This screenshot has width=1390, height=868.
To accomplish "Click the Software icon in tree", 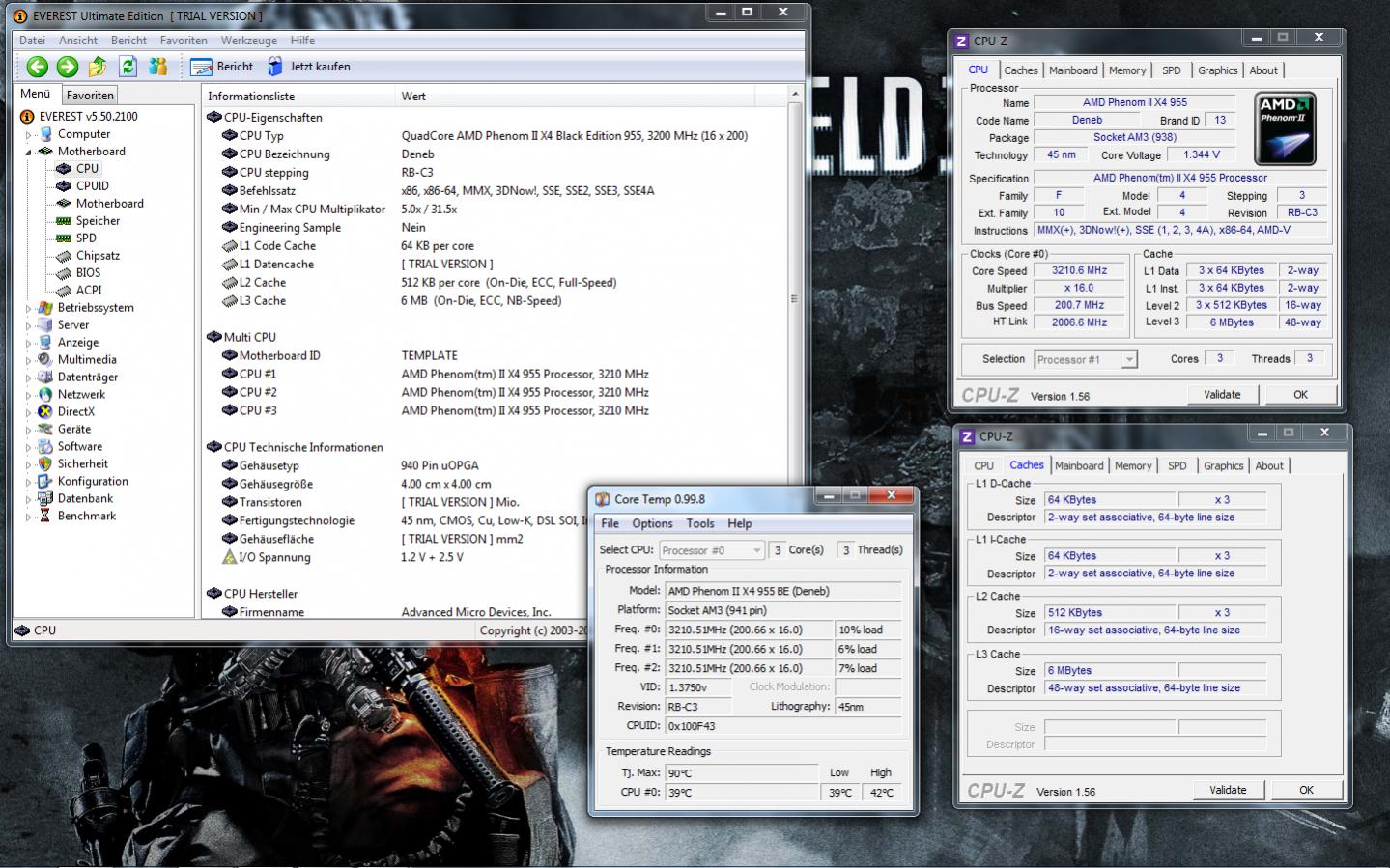I will pyautogui.click(x=45, y=446).
